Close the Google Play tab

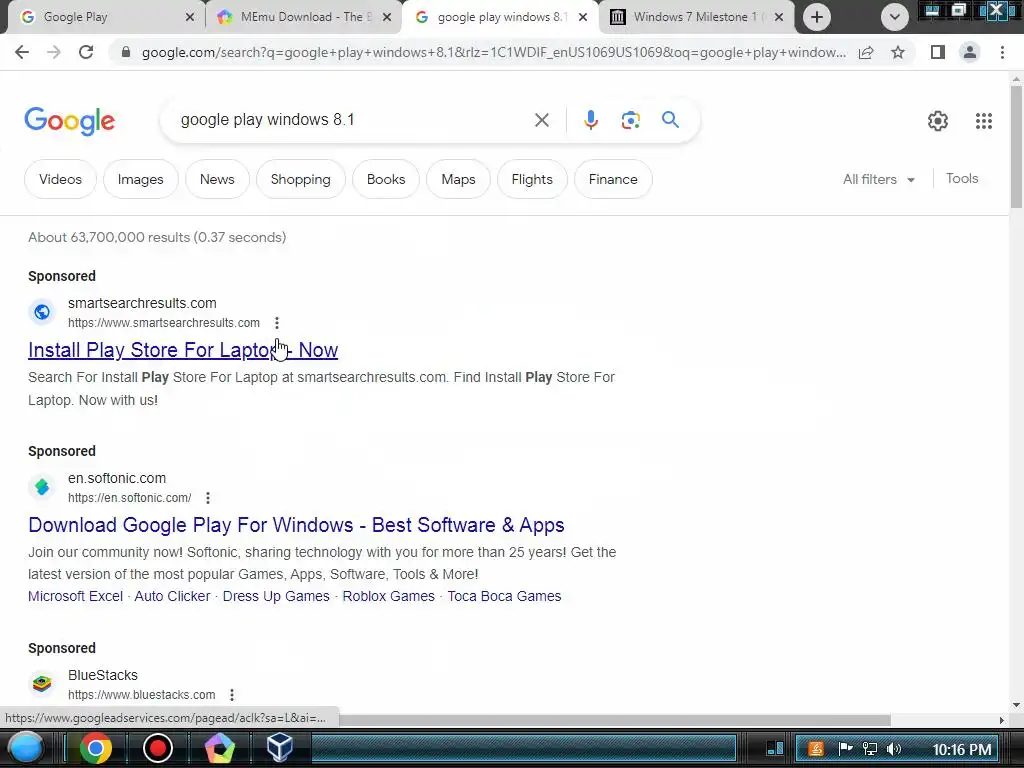[x=190, y=17]
